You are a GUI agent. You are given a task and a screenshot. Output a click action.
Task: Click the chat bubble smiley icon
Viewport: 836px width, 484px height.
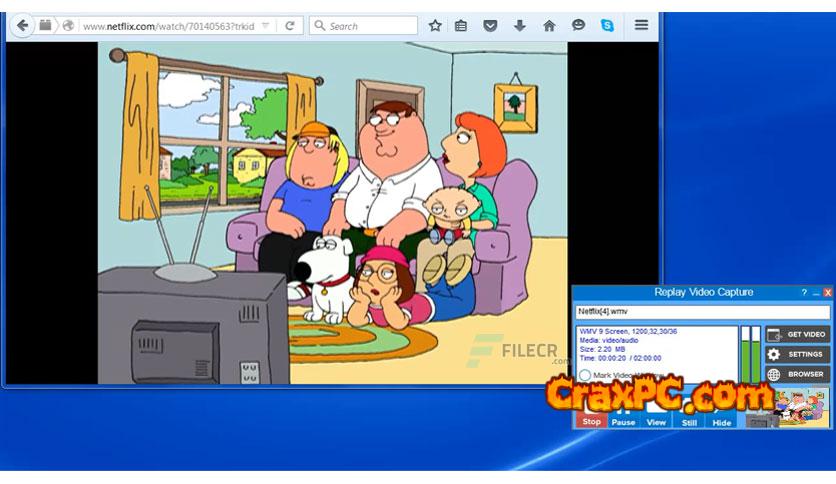click(578, 25)
